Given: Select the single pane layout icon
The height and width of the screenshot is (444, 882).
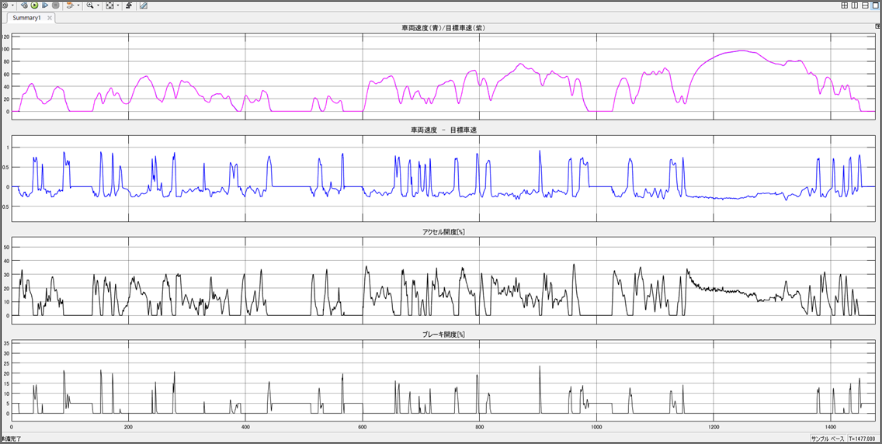Looking at the screenshot, I should [x=875, y=5].
